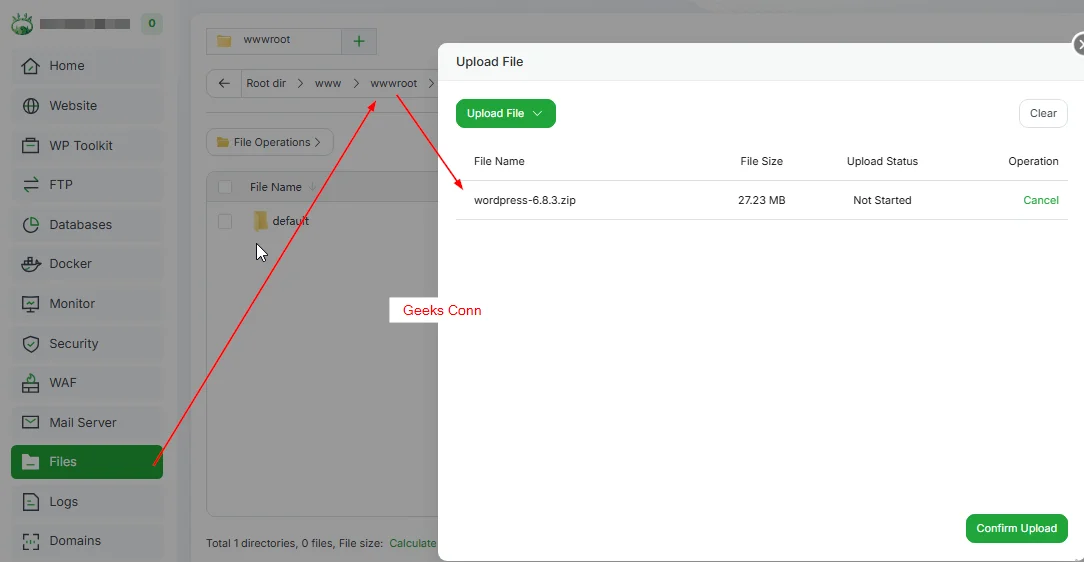Viewport: 1084px width, 562px height.
Task: Click the Clear button in upload dialog
Action: tap(1043, 113)
